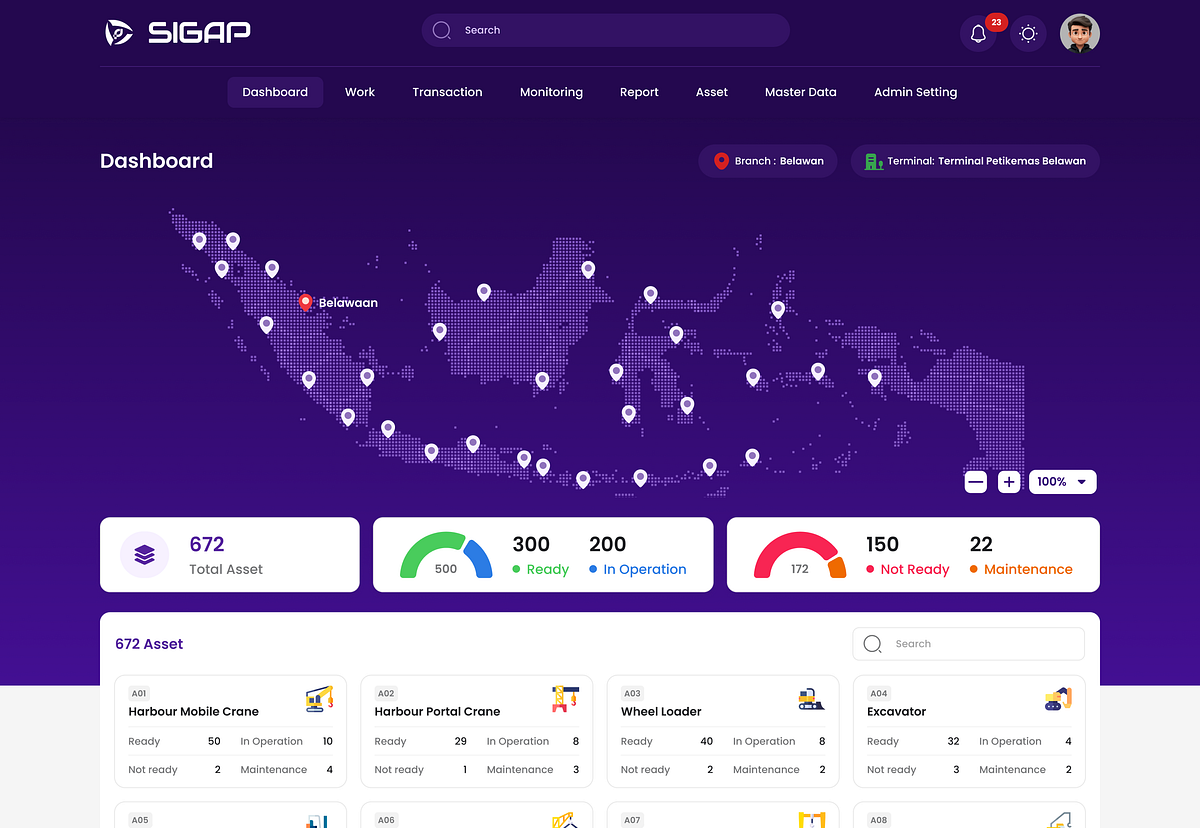Click the A04 asset code tag

click(x=878, y=693)
